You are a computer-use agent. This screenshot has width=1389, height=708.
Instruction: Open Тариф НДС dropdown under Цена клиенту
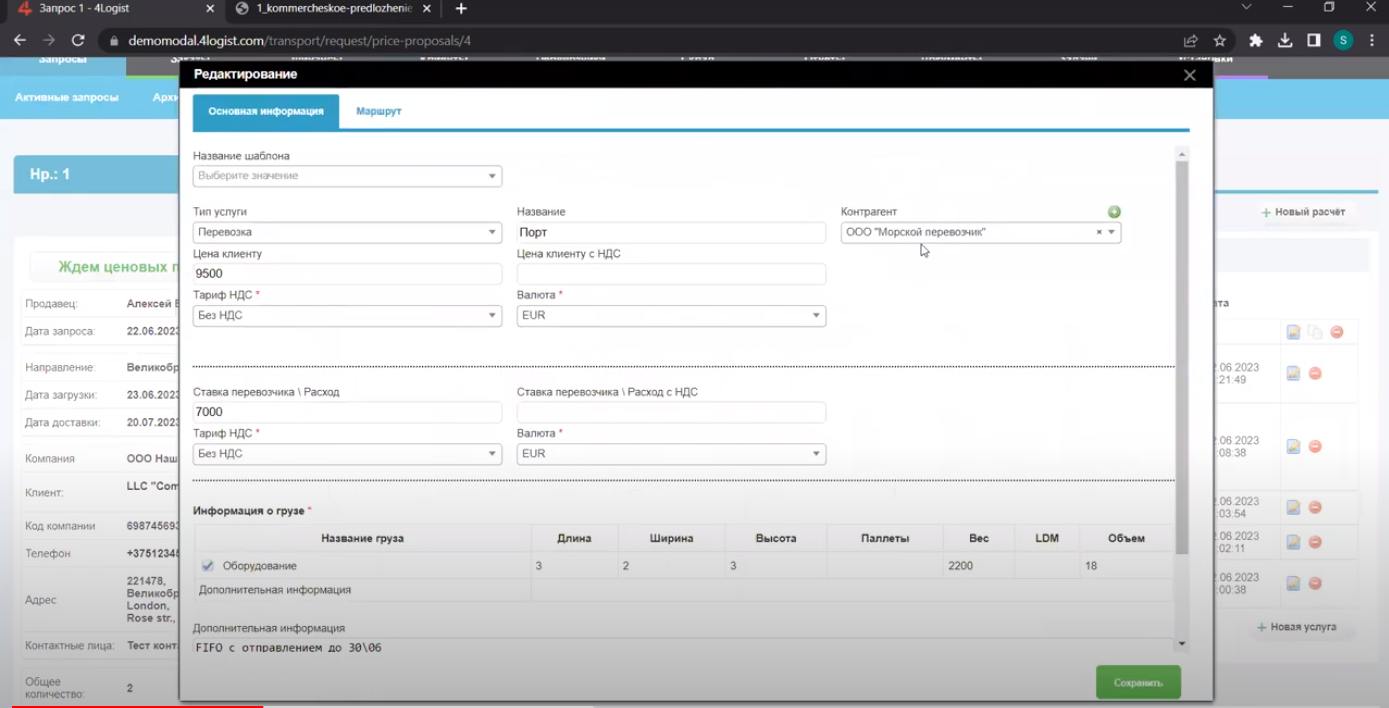(347, 315)
